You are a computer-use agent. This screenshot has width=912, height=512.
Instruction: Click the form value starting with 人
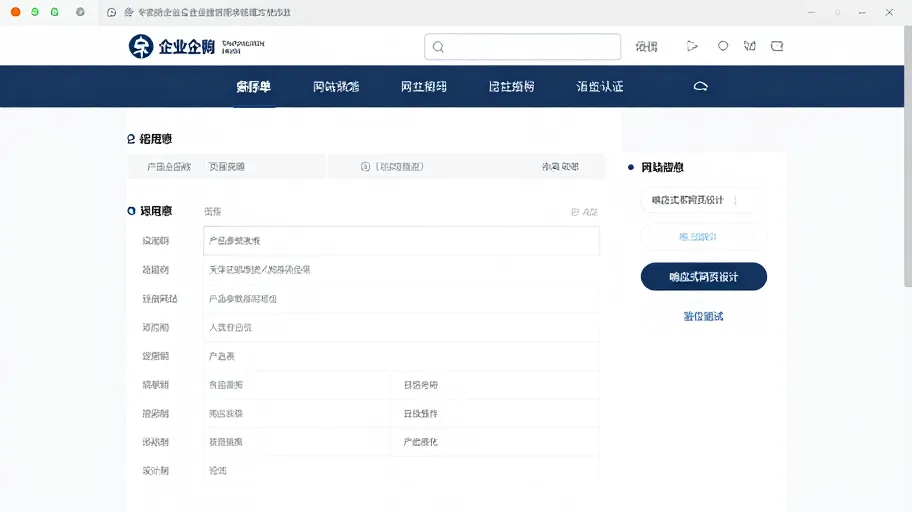[x=230, y=328]
